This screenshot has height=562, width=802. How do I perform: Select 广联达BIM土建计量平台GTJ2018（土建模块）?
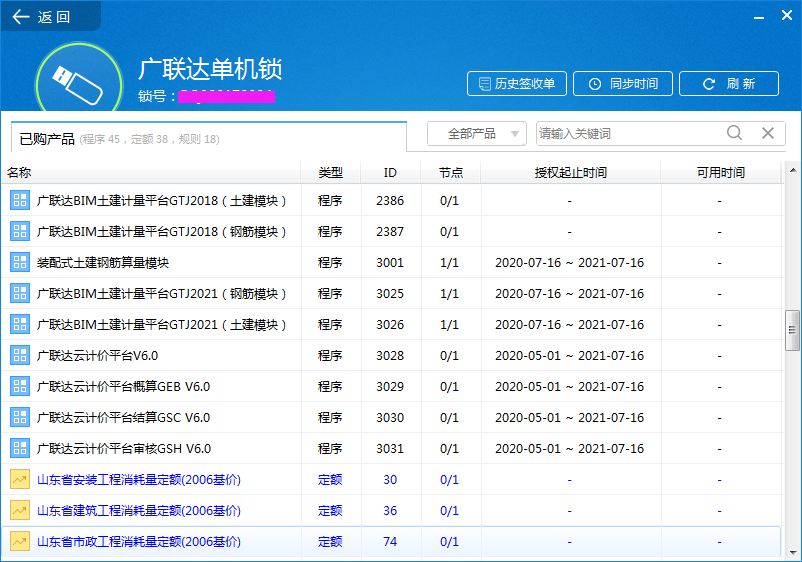coord(162,201)
